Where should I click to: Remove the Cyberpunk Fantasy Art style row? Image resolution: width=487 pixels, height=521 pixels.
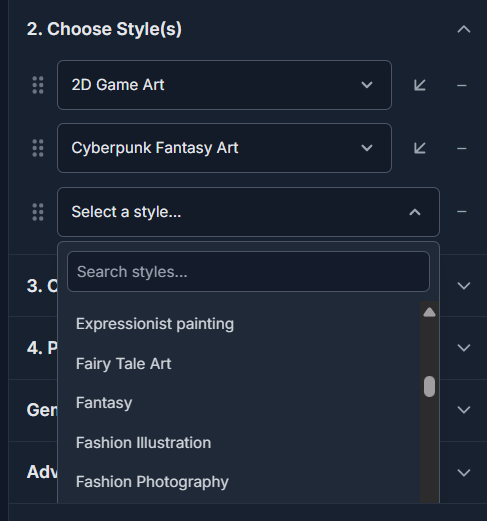462,148
